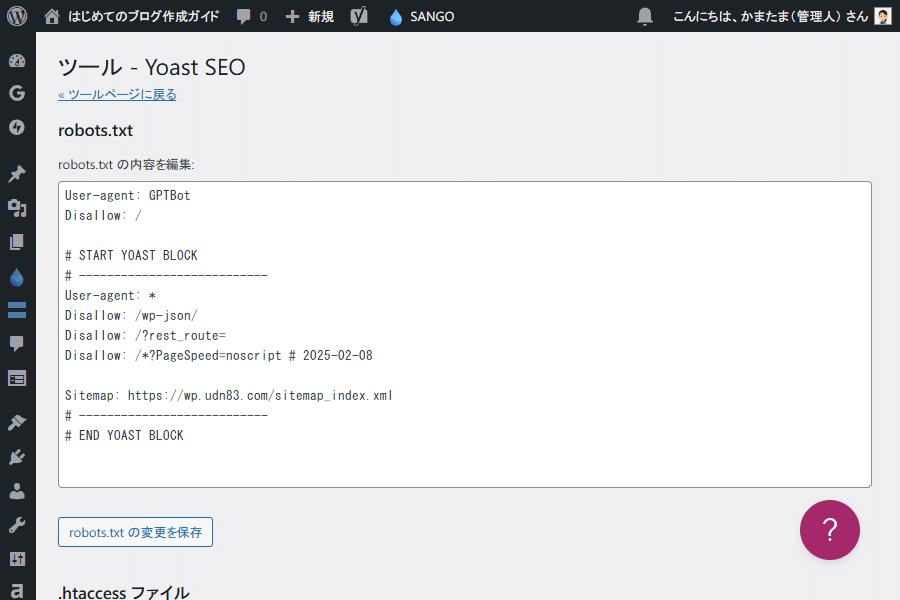Save with robots.txt の変更を保存 button
The width and height of the screenshot is (900, 600).
[135, 532]
